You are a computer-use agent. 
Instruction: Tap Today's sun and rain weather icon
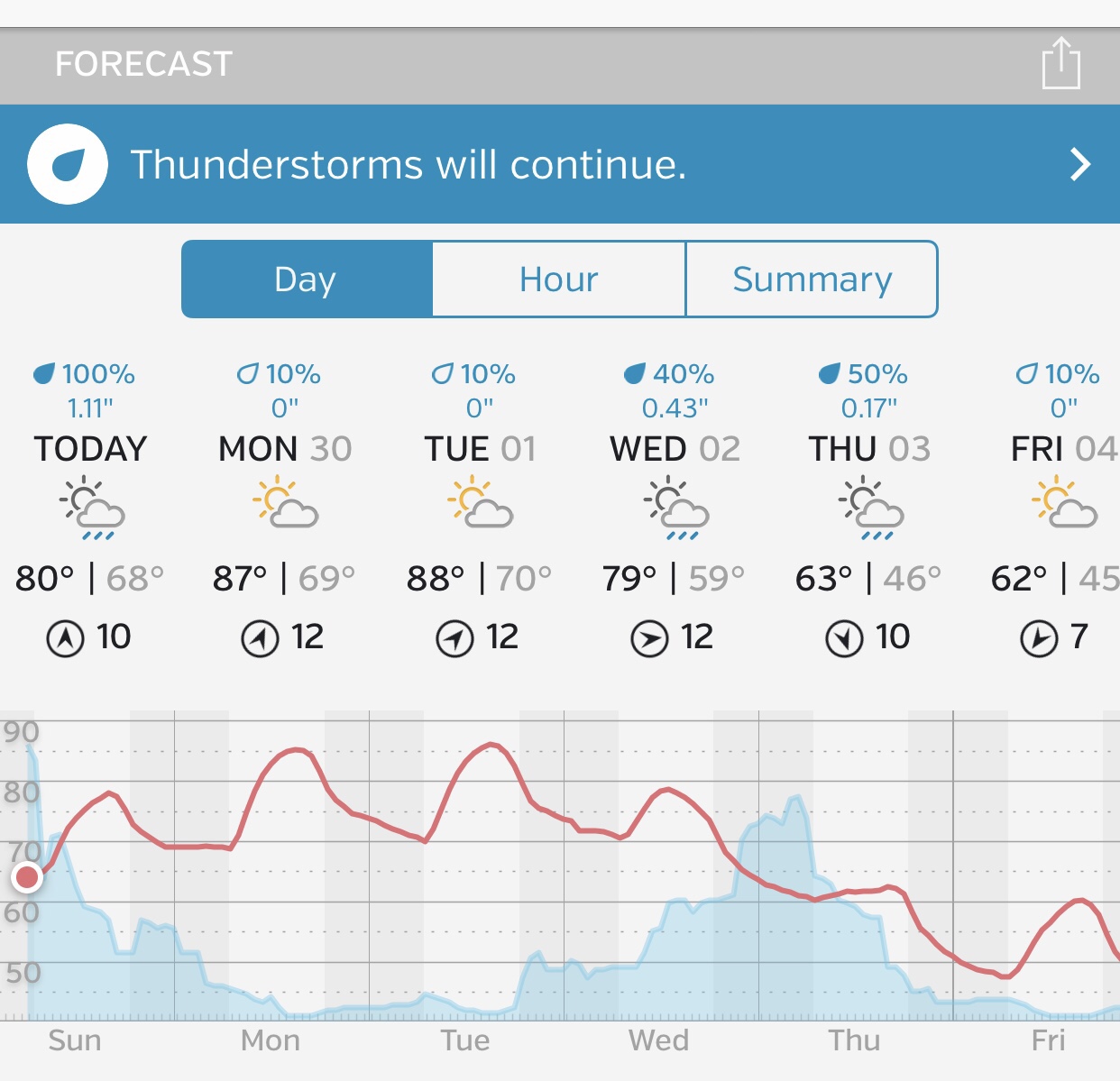pos(91,508)
